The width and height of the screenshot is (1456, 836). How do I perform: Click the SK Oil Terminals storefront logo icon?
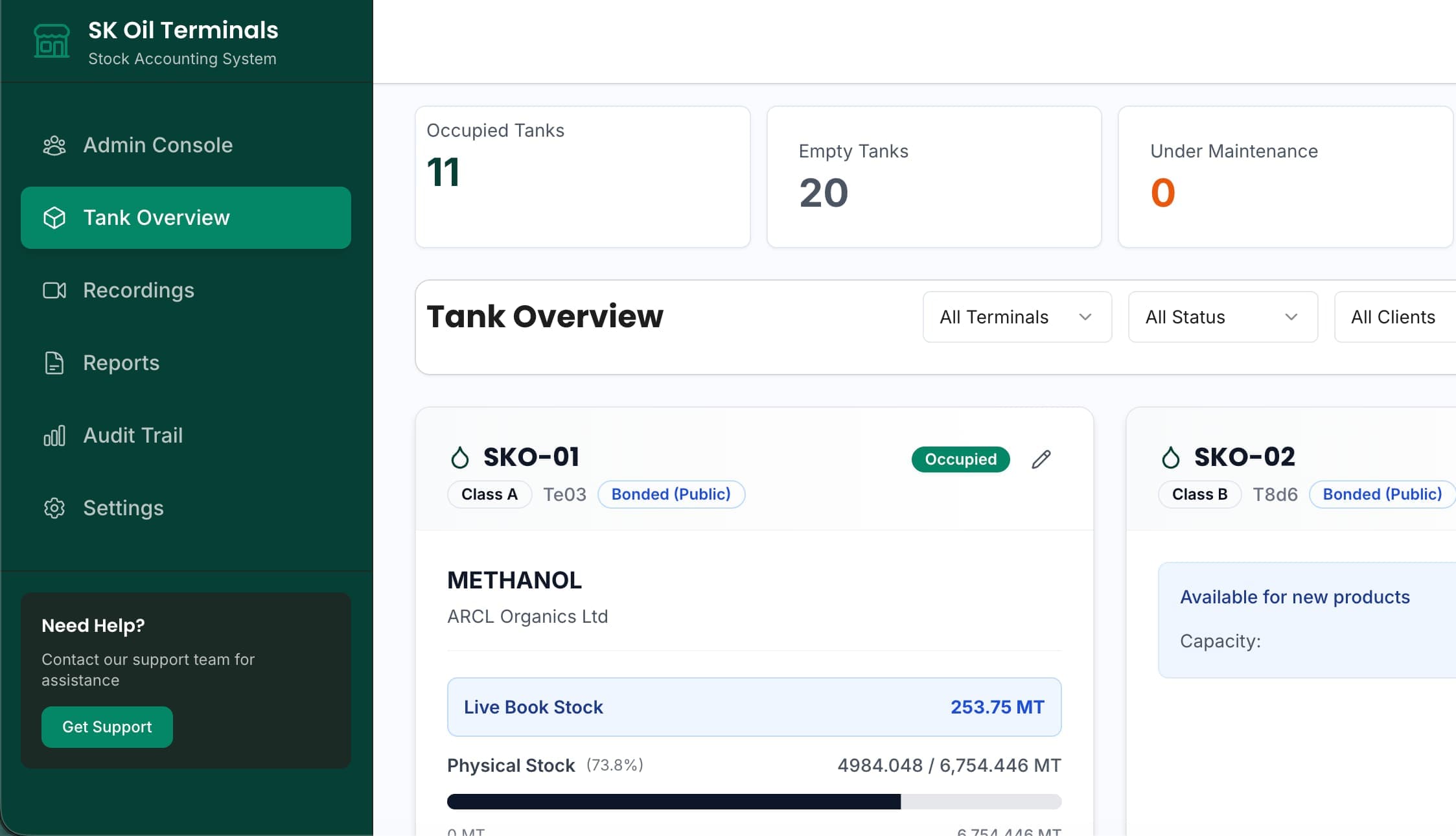[x=52, y=40]
